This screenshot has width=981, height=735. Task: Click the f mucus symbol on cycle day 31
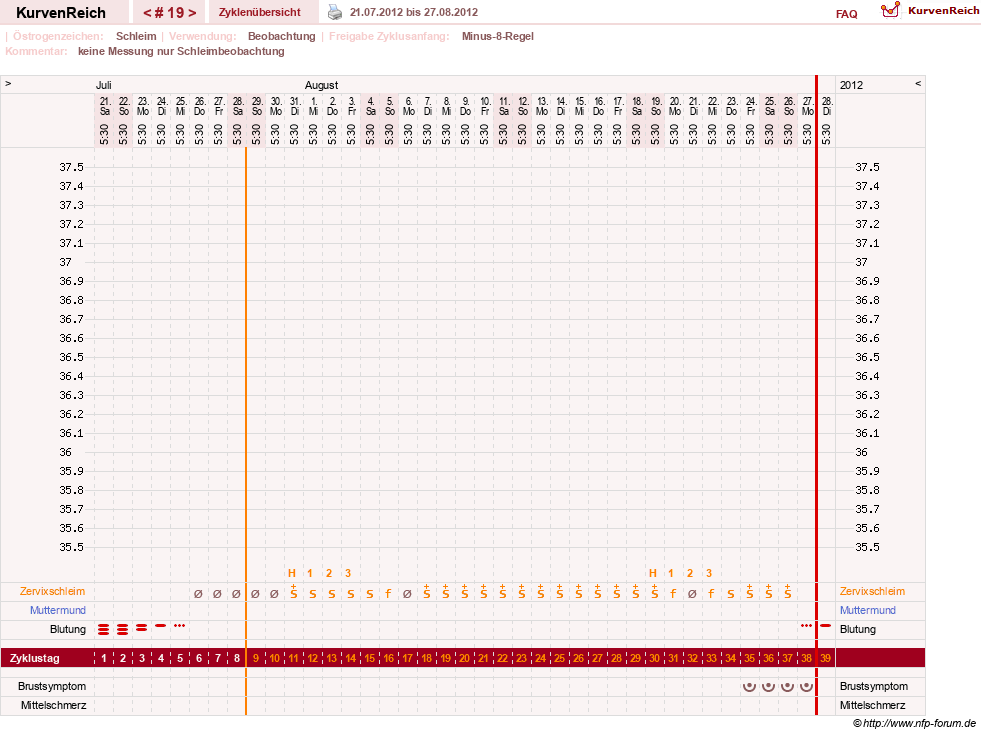(673, 594)
